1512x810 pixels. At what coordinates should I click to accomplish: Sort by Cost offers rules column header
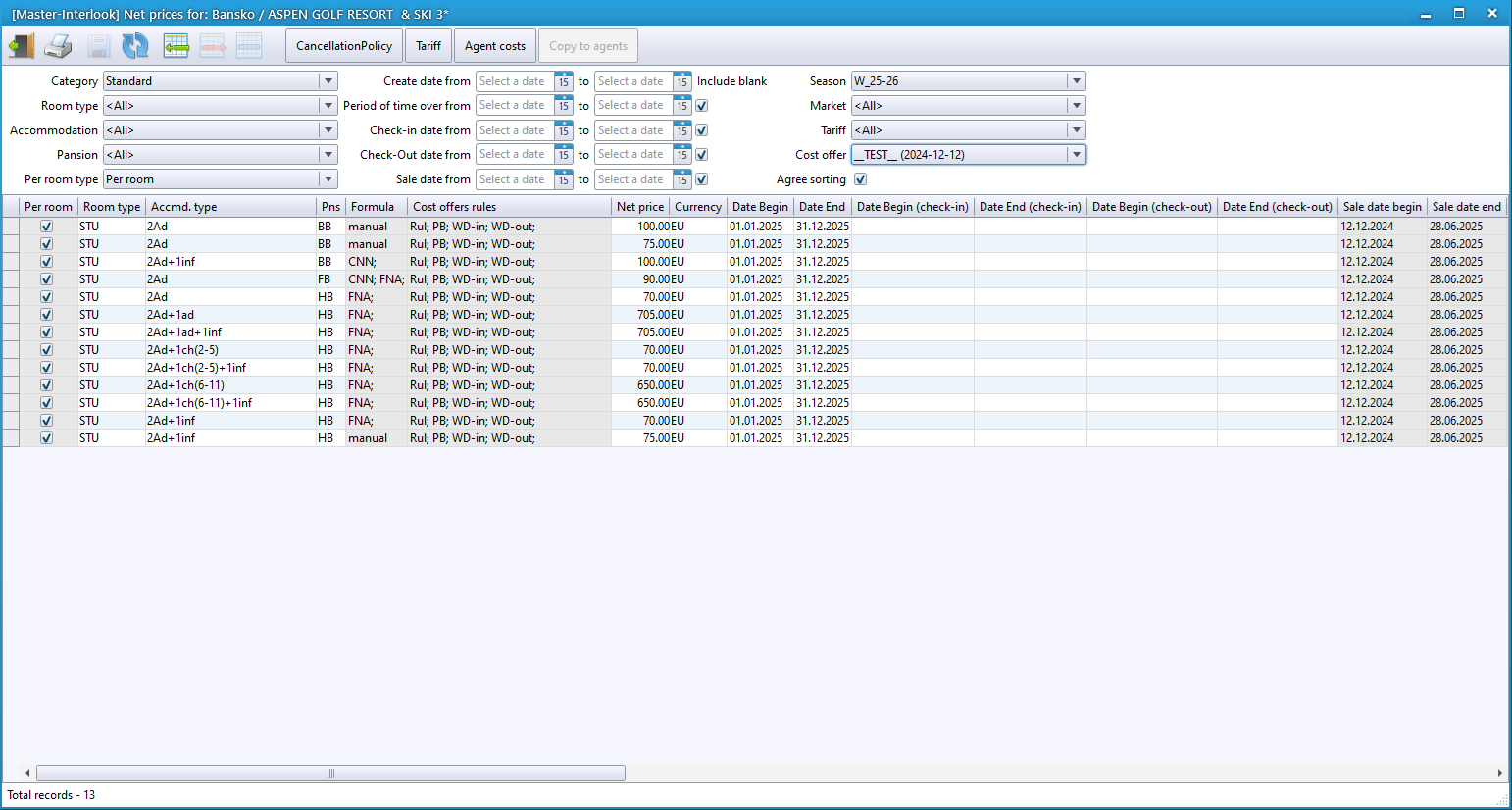[509, 207]
